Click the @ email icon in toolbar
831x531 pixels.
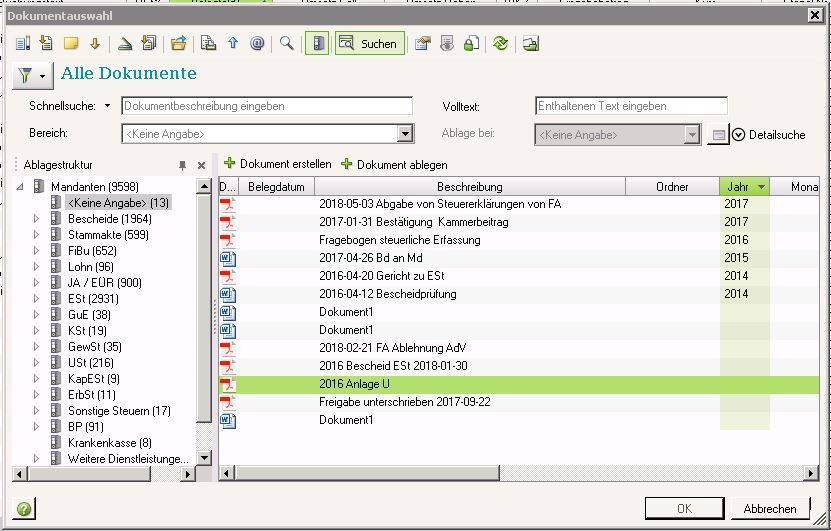click(x=257, y=43)
